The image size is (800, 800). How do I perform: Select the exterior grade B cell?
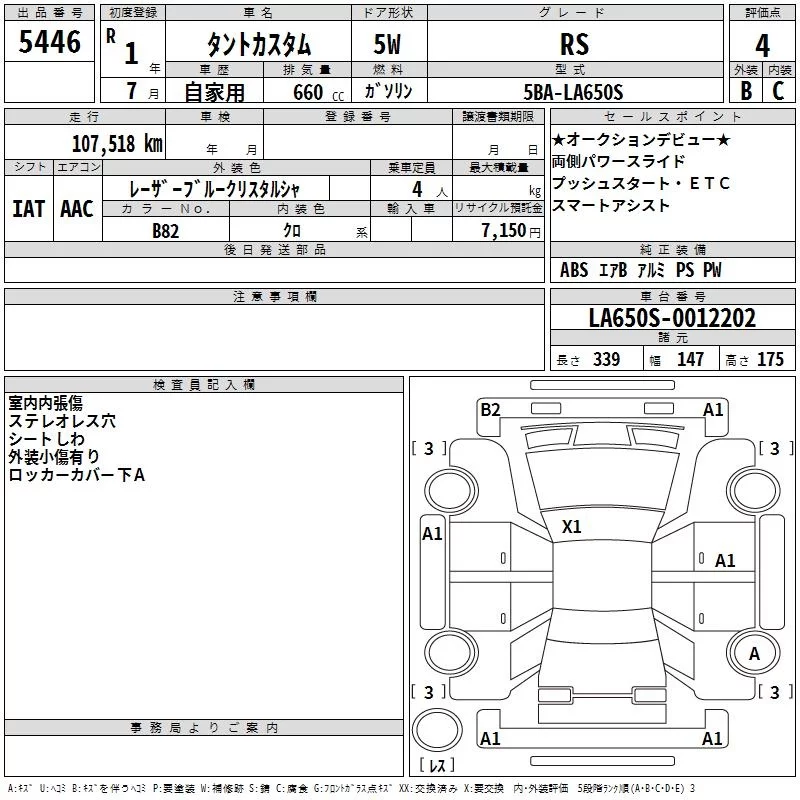745,91
